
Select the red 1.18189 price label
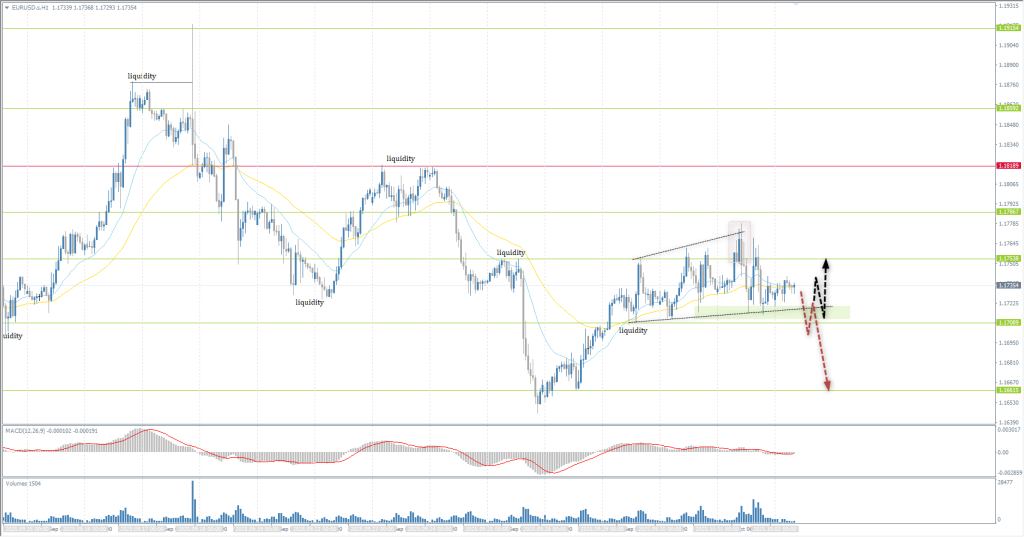pyautogui.click(x=1007, y=166)
